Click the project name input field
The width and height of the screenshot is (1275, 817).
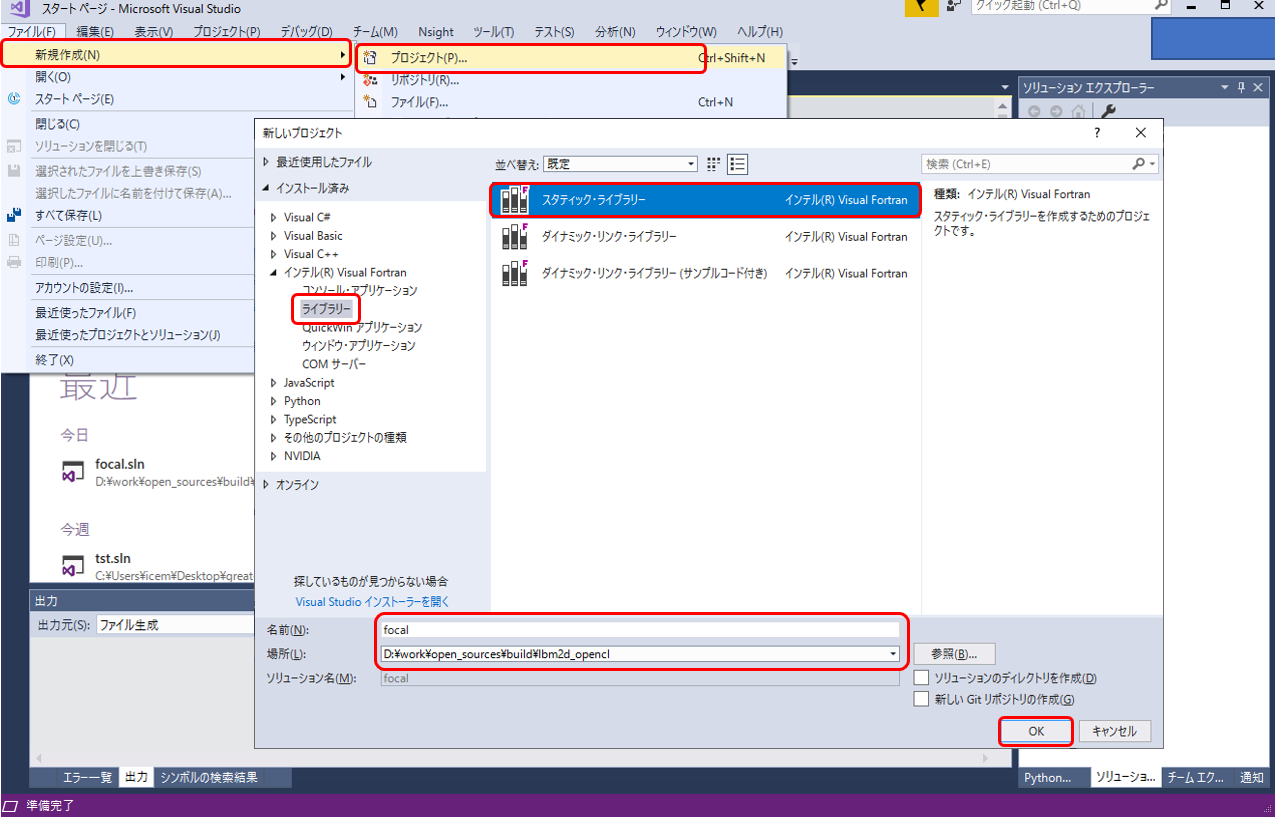[640, 630]
